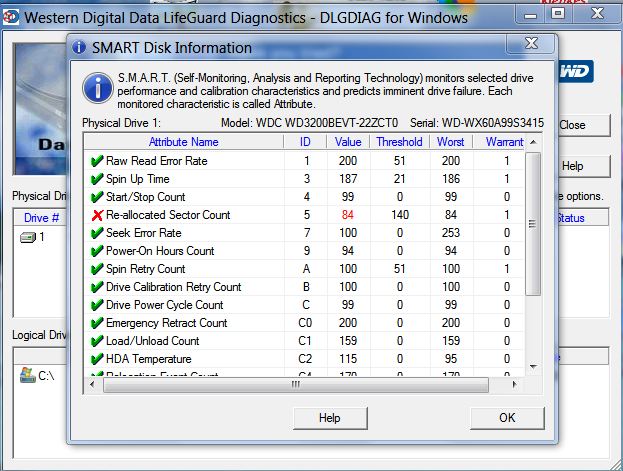Click the worst value 253 for Seek Error Rate
Screen dimensions: 623x471
[451, 233]
